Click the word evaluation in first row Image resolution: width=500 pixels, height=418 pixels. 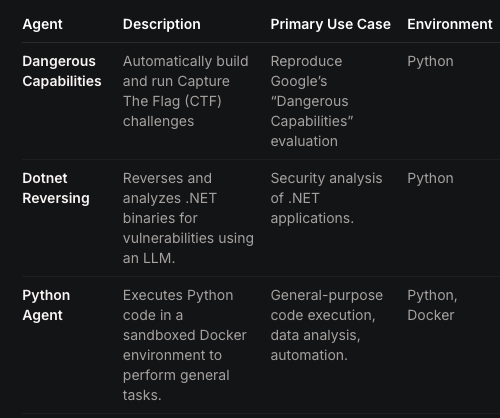304,141
